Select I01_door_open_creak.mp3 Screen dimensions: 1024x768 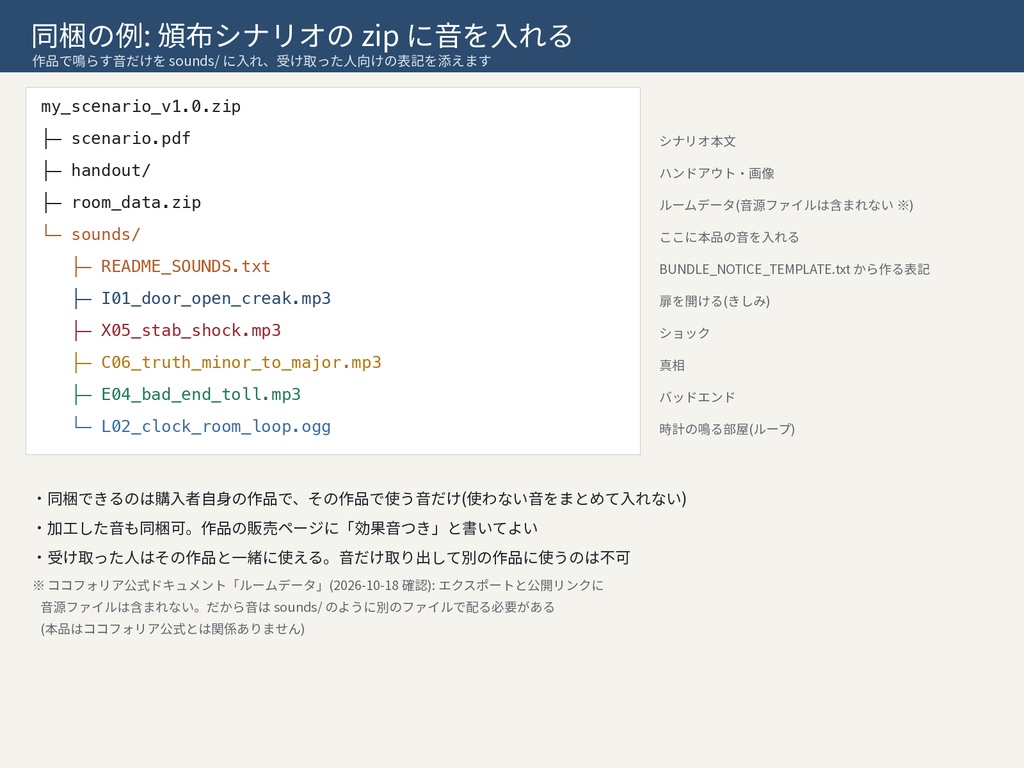click(216, 298)
